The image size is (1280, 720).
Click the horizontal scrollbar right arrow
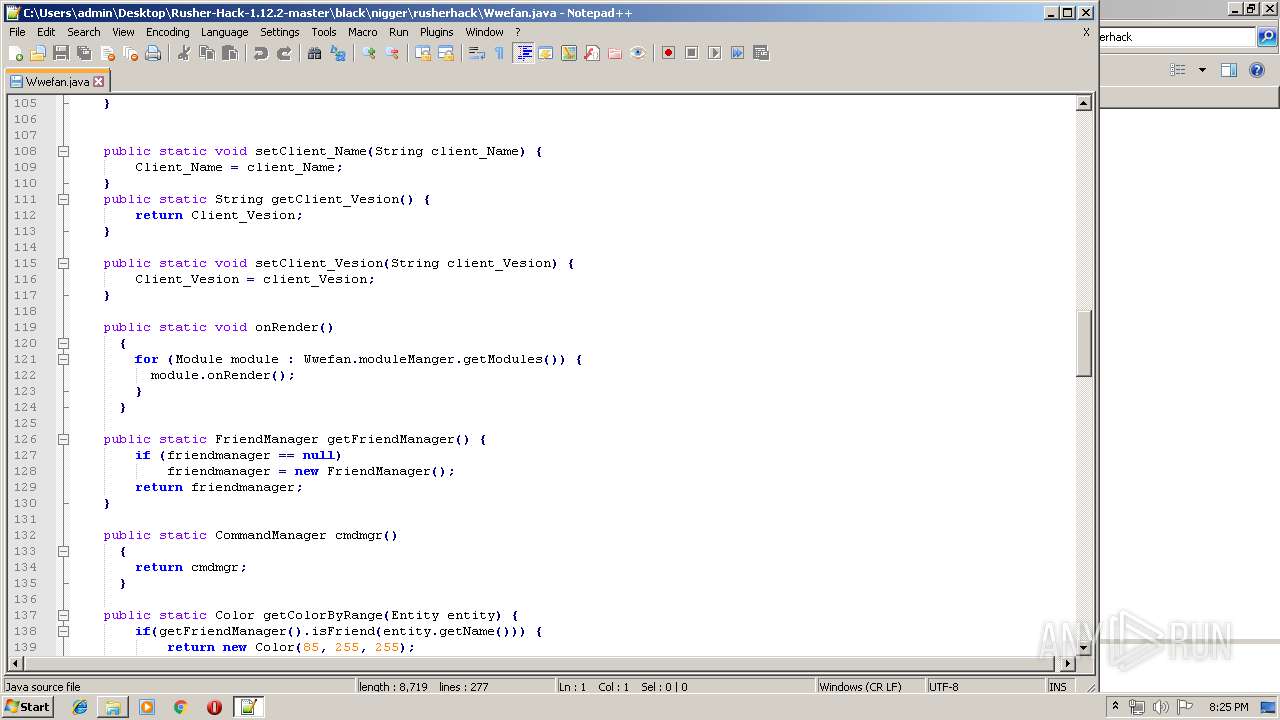[x=1068, y=663]
